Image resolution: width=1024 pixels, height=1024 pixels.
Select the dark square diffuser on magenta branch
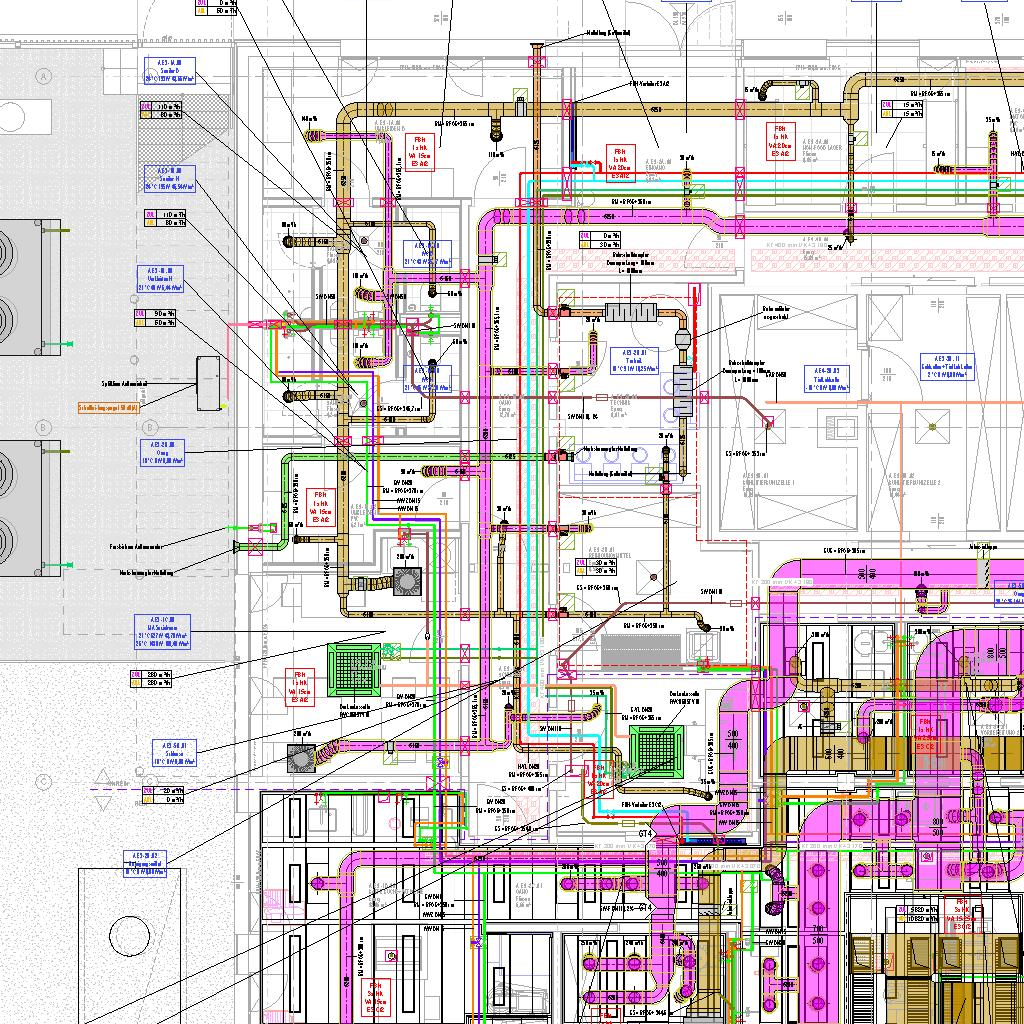pos(301,760)
